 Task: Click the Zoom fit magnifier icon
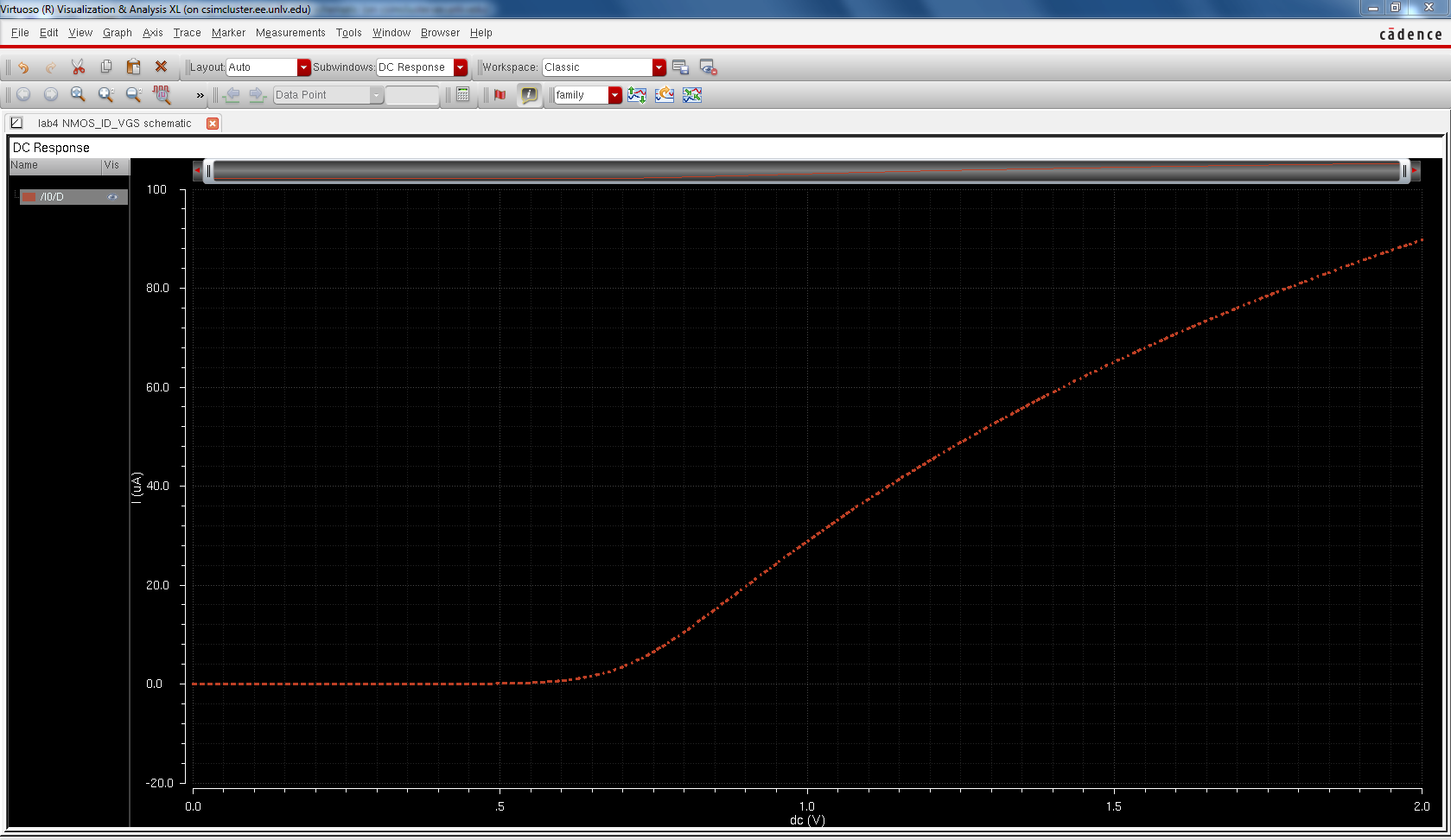79,94
